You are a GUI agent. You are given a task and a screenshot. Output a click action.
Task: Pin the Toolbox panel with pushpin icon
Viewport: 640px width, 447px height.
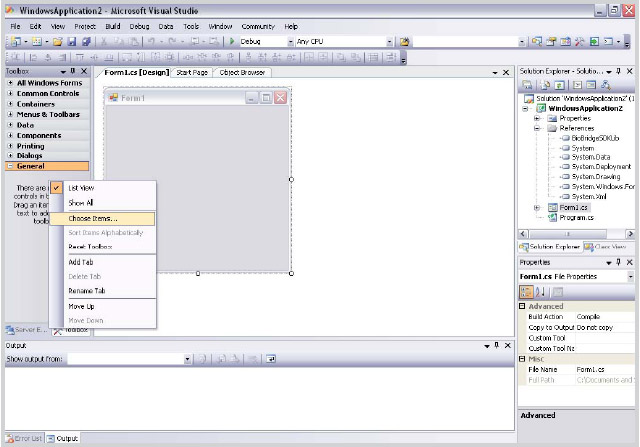[x=73, y=71]
